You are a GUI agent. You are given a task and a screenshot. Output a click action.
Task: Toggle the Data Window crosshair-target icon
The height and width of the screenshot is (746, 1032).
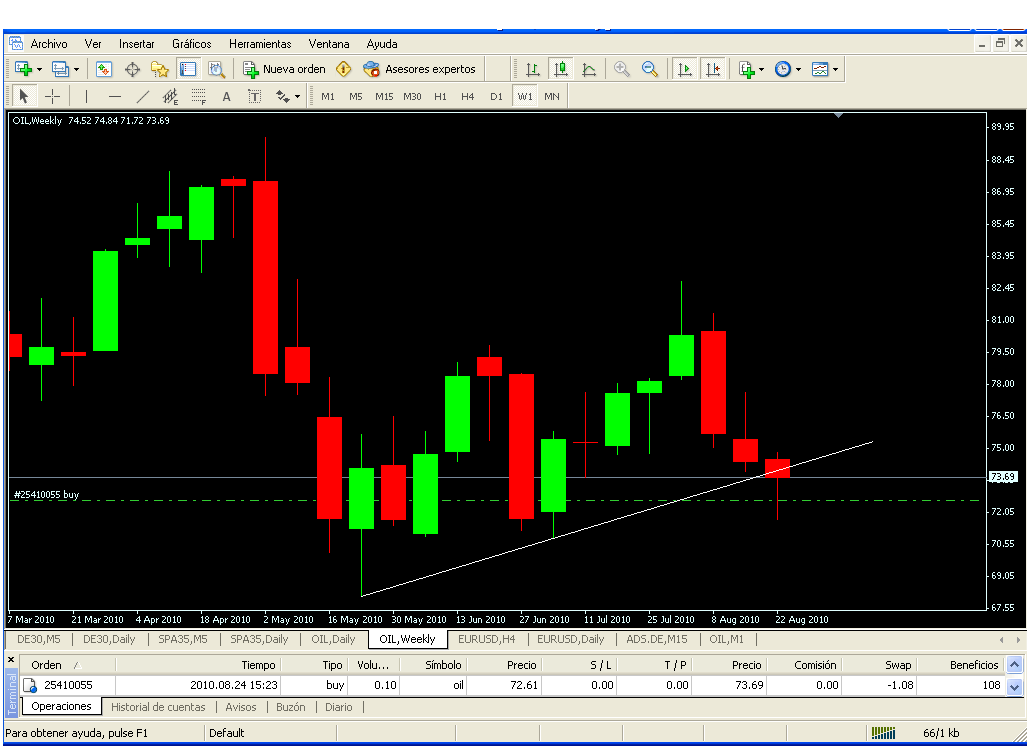(x=132, y=68)
